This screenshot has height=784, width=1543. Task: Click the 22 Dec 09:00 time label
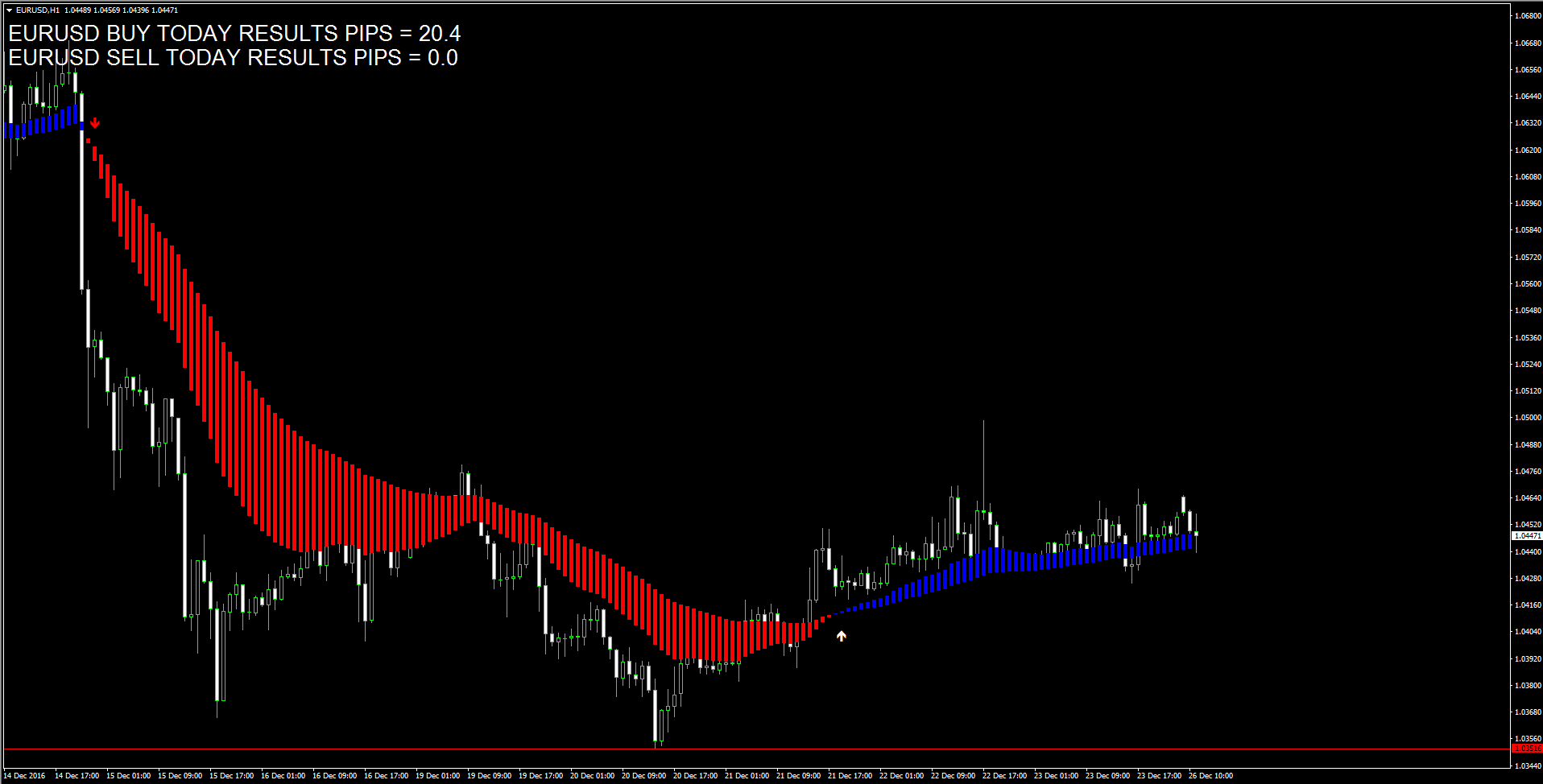point(953,776)
